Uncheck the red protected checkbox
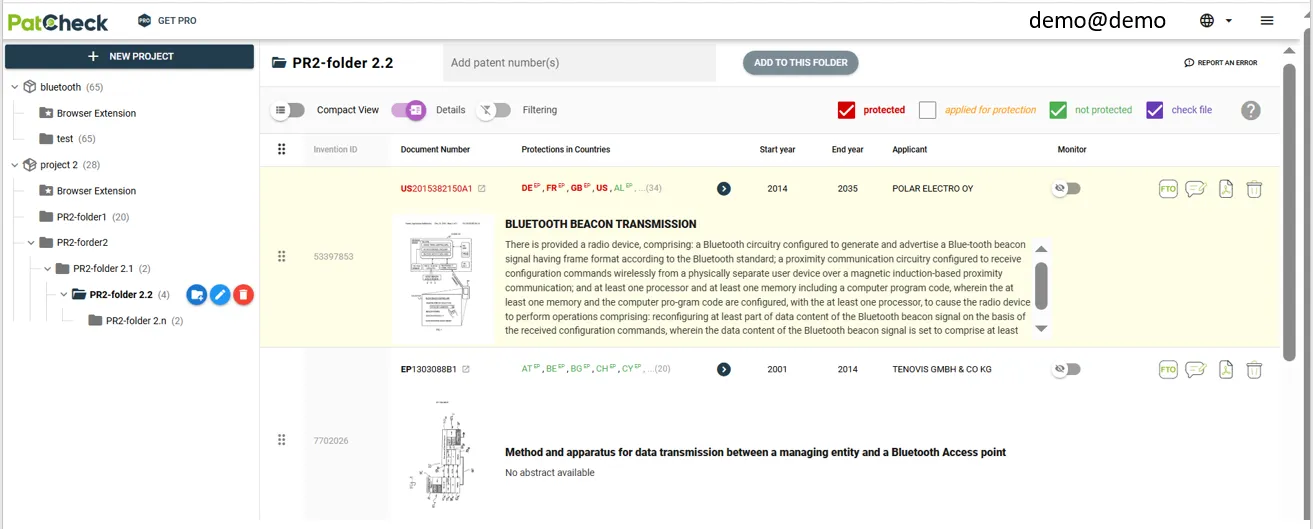Viewport: 1313px width, 529px height. click(x=847, y=110)
